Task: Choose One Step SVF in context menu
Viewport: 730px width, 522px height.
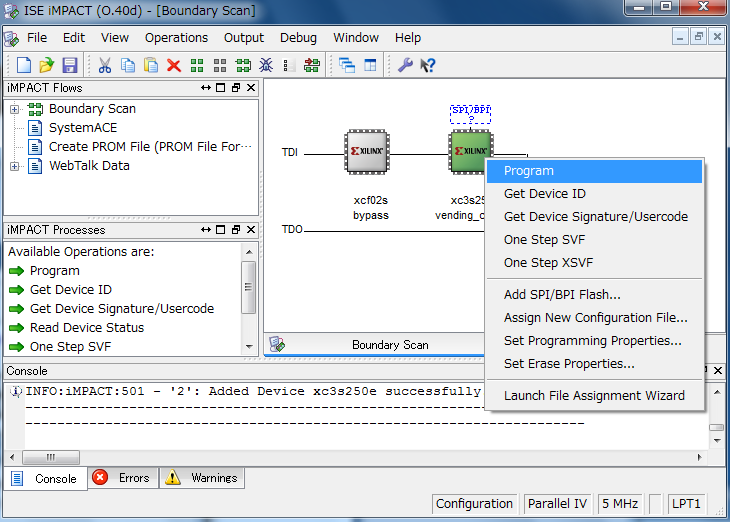Action: (x=594, y=239)
